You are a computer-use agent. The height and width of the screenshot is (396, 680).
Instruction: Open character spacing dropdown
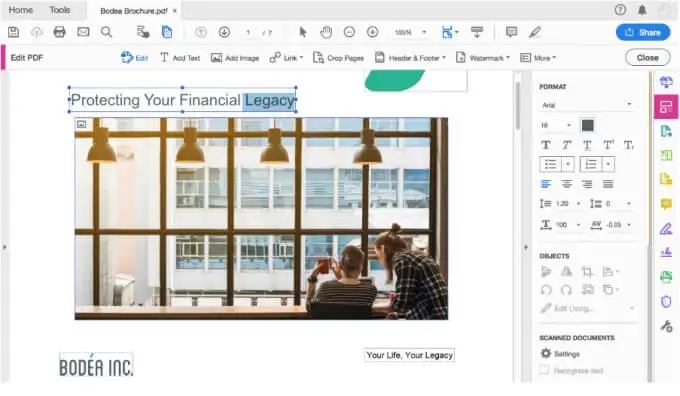(629, 225)
